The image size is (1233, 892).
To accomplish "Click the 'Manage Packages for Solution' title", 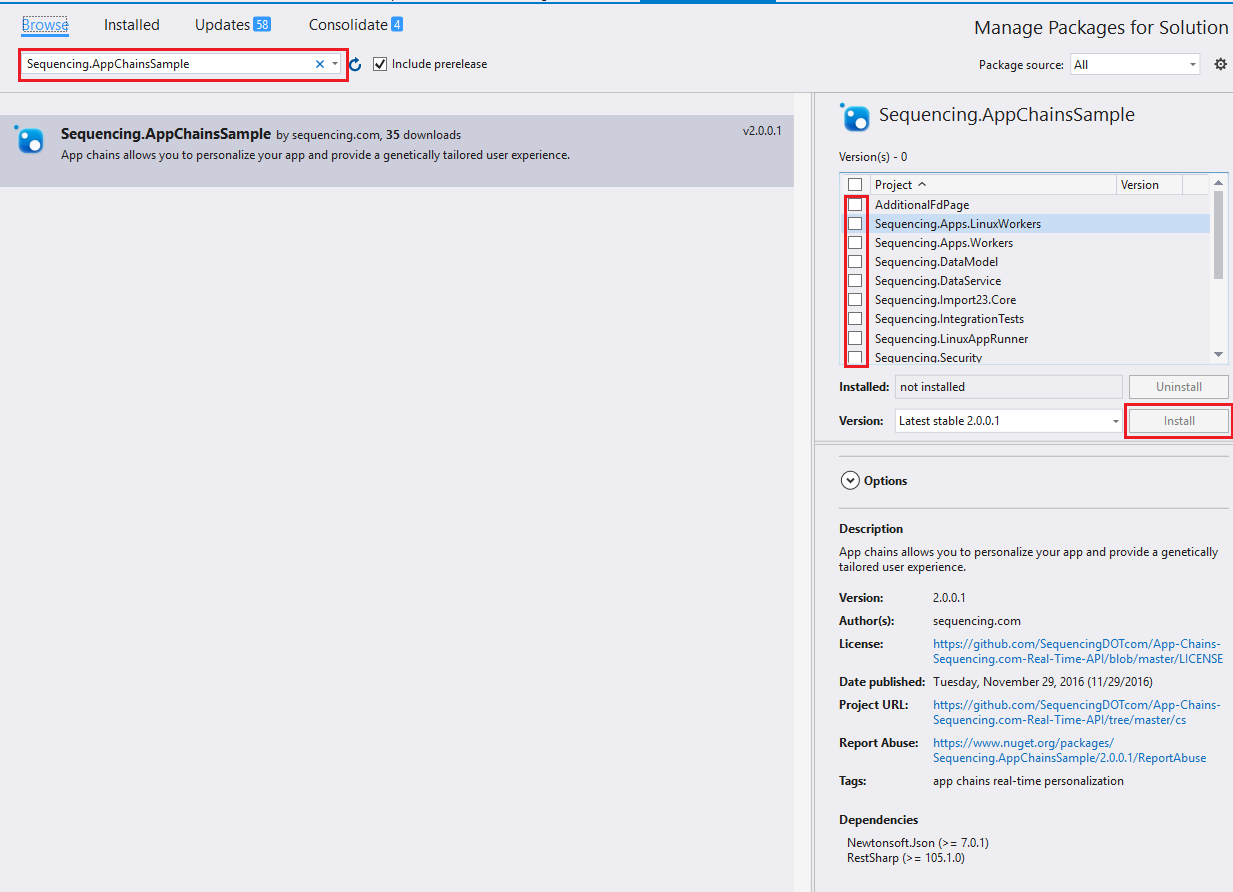I will pos(1101,28).
